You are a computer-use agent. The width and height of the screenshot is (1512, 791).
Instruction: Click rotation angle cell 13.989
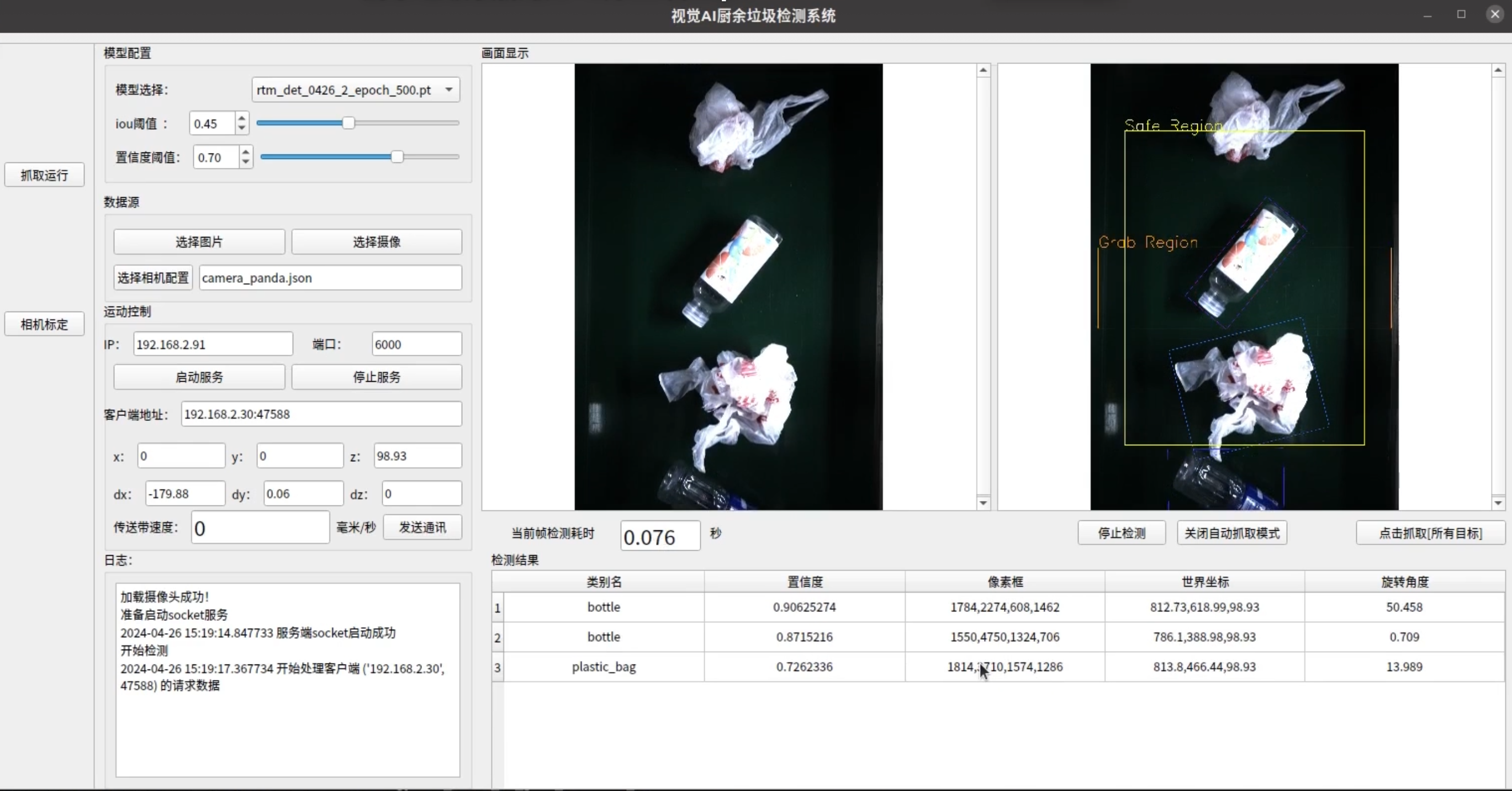[x=1404, y=667]
